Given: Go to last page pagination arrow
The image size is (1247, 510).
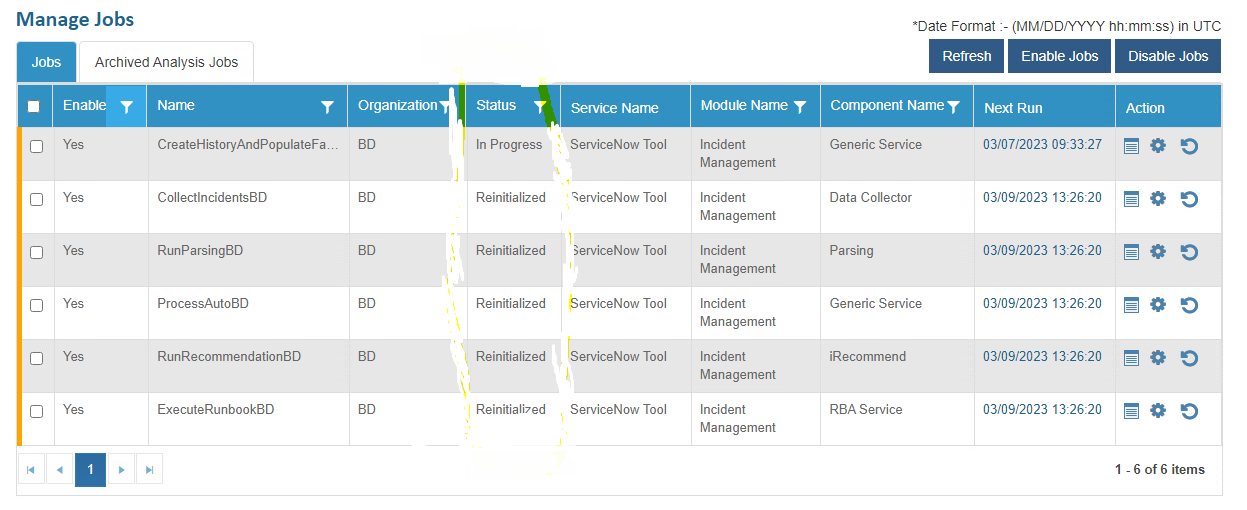Looking at the screenshot, I should [150, 469].
